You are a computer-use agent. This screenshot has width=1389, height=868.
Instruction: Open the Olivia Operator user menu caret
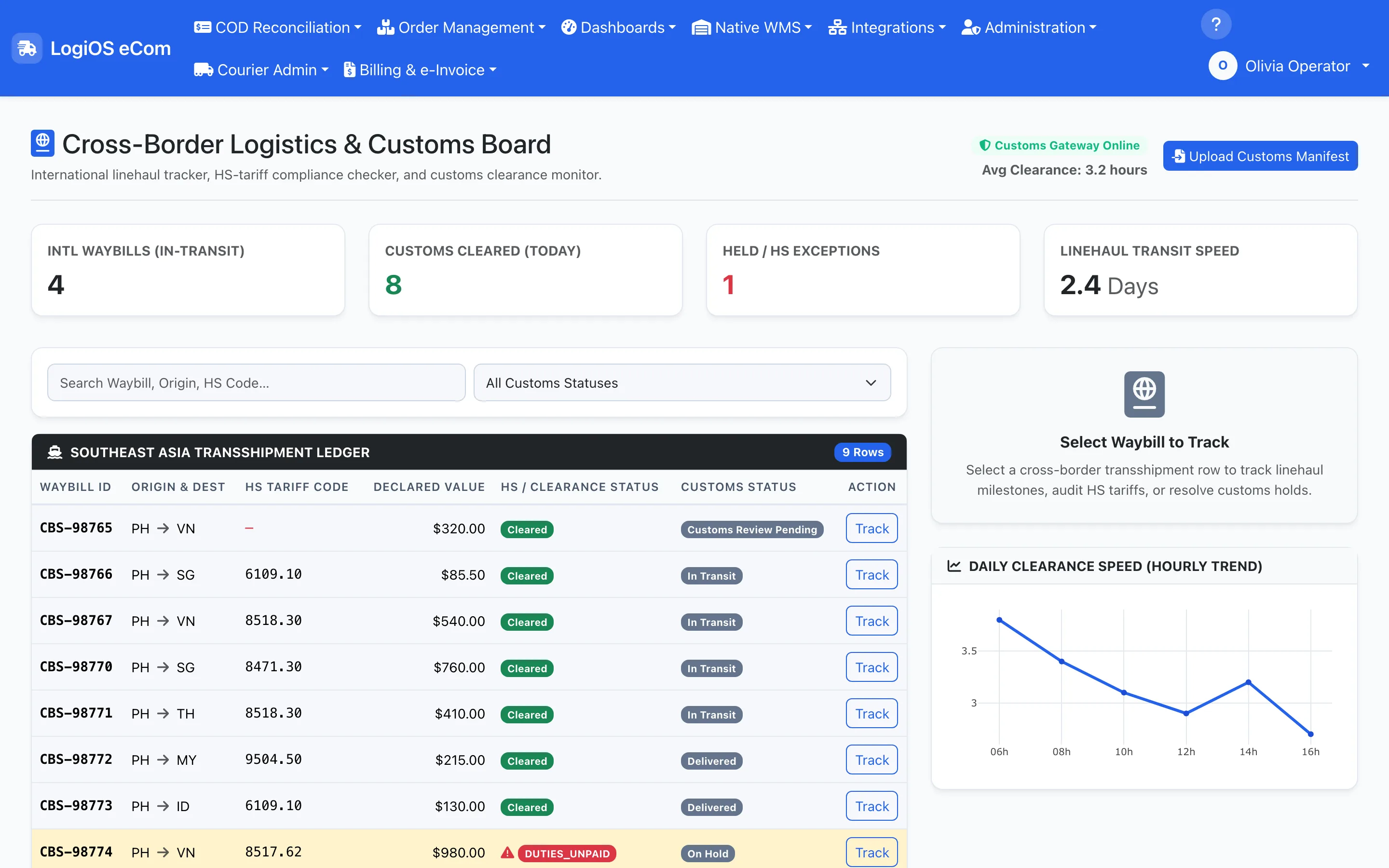coord(1365,66)
